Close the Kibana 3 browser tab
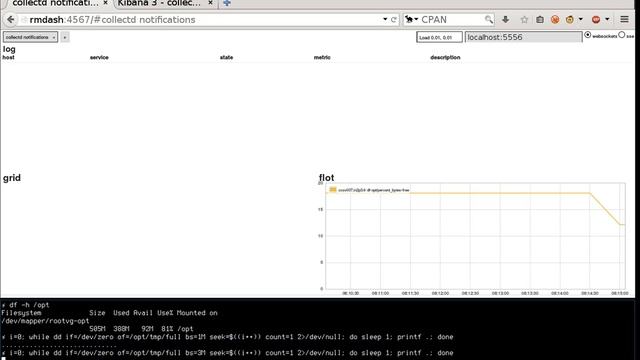This screenshot has height=360, width=640. pos(210,3)
